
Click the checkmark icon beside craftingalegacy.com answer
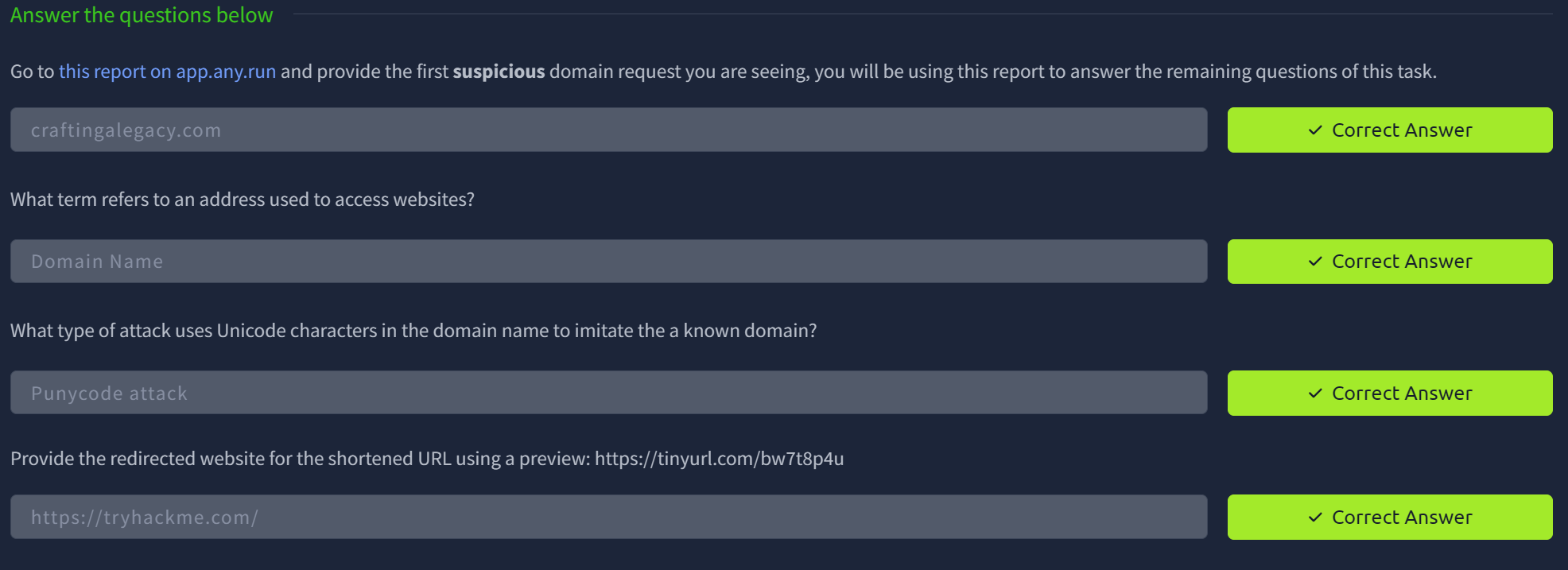[x=1315, y=130]
